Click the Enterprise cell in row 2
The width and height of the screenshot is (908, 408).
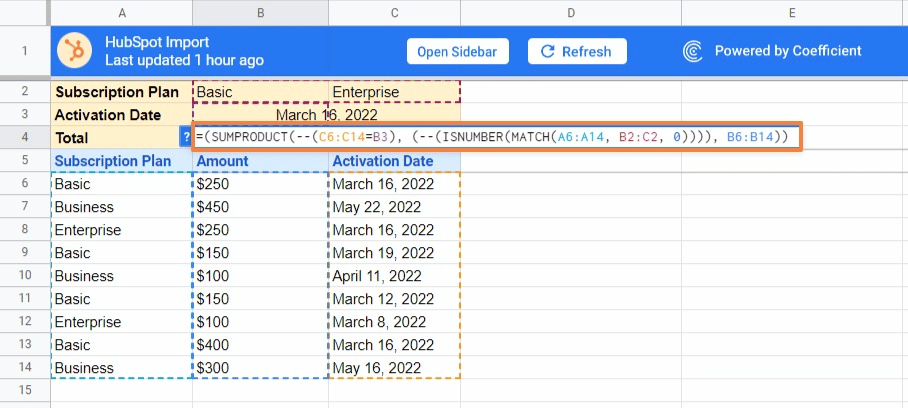click(394, 92)
